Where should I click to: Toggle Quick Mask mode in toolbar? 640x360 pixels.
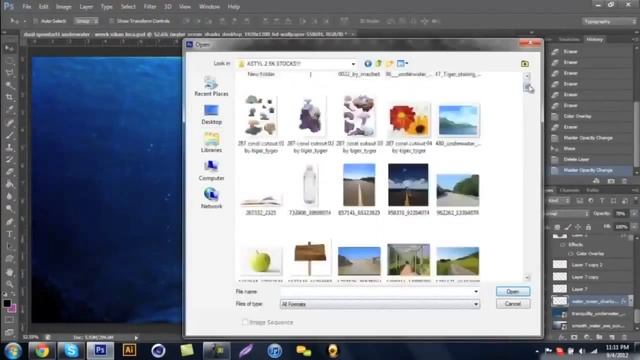click(x=9, y=320)
